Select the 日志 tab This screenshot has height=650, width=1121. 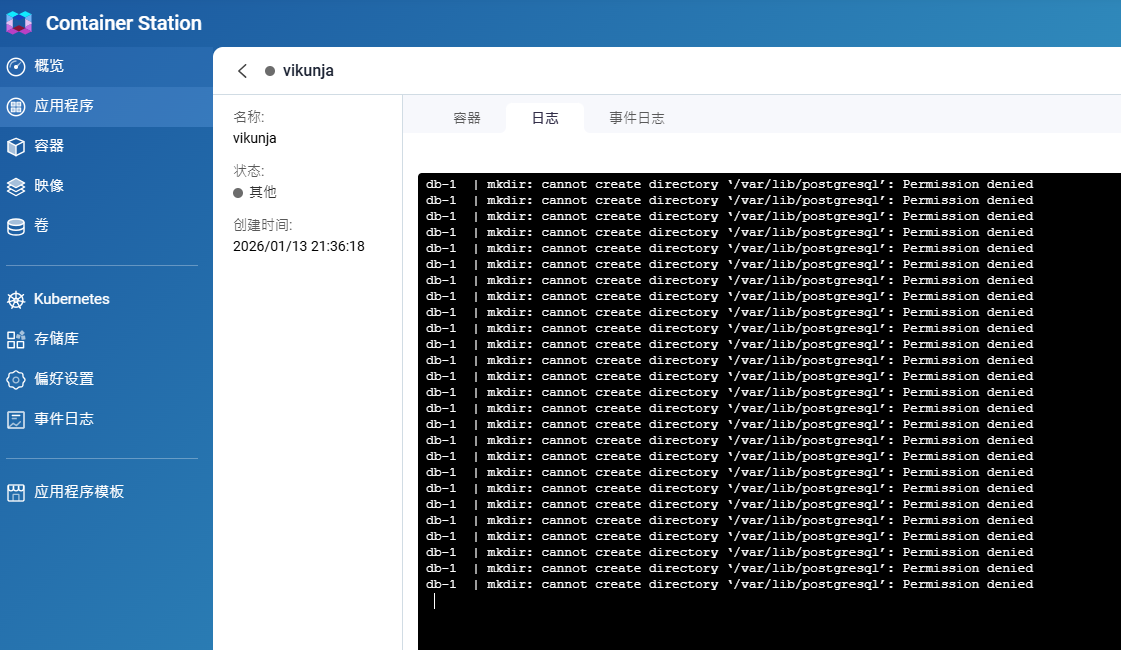coord(545,118)
